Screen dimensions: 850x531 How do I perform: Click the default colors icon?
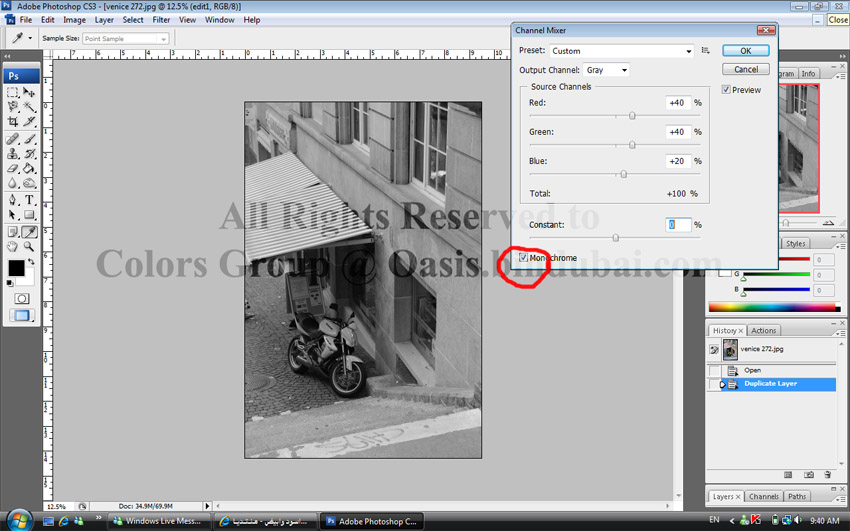pos(10,283)
